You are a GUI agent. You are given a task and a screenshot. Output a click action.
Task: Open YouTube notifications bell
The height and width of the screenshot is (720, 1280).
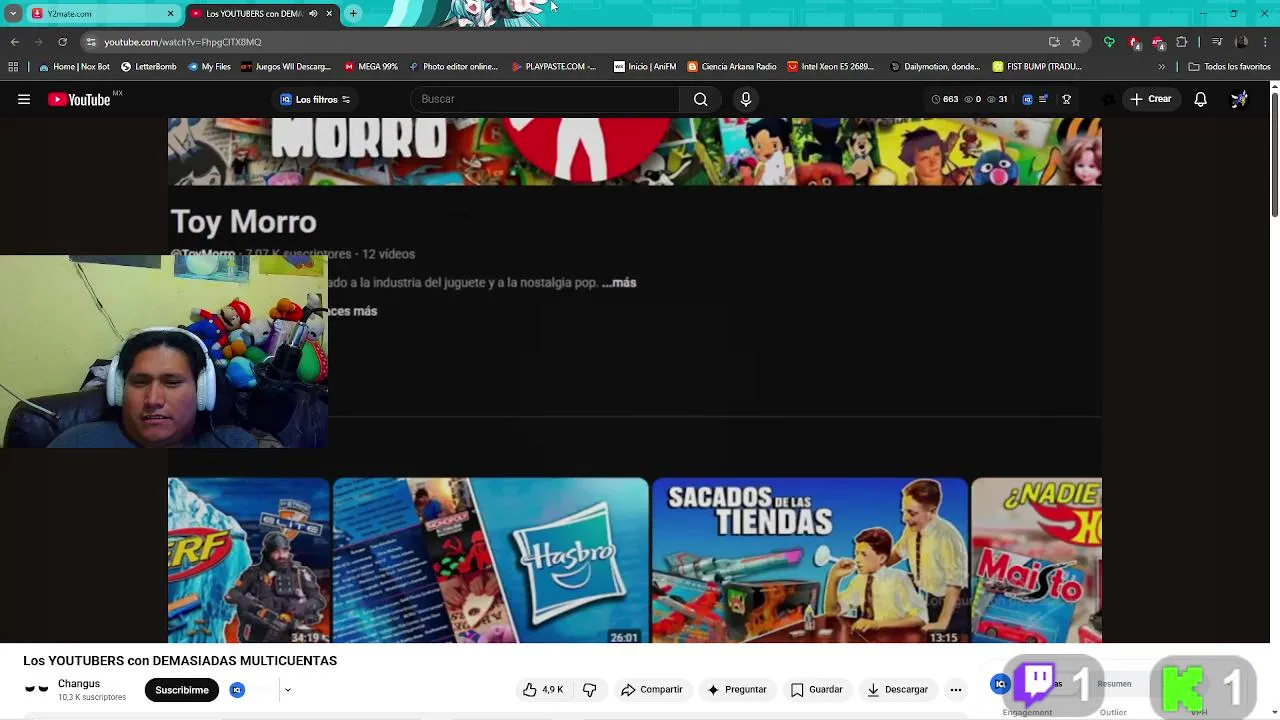[x=1200, y=99]
